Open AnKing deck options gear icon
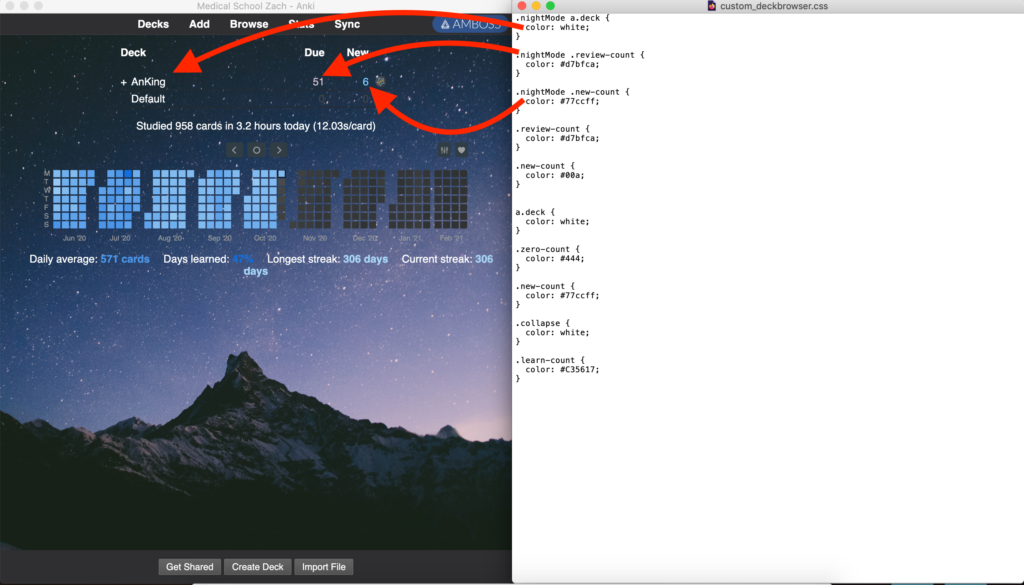 [x=381, y=82]
